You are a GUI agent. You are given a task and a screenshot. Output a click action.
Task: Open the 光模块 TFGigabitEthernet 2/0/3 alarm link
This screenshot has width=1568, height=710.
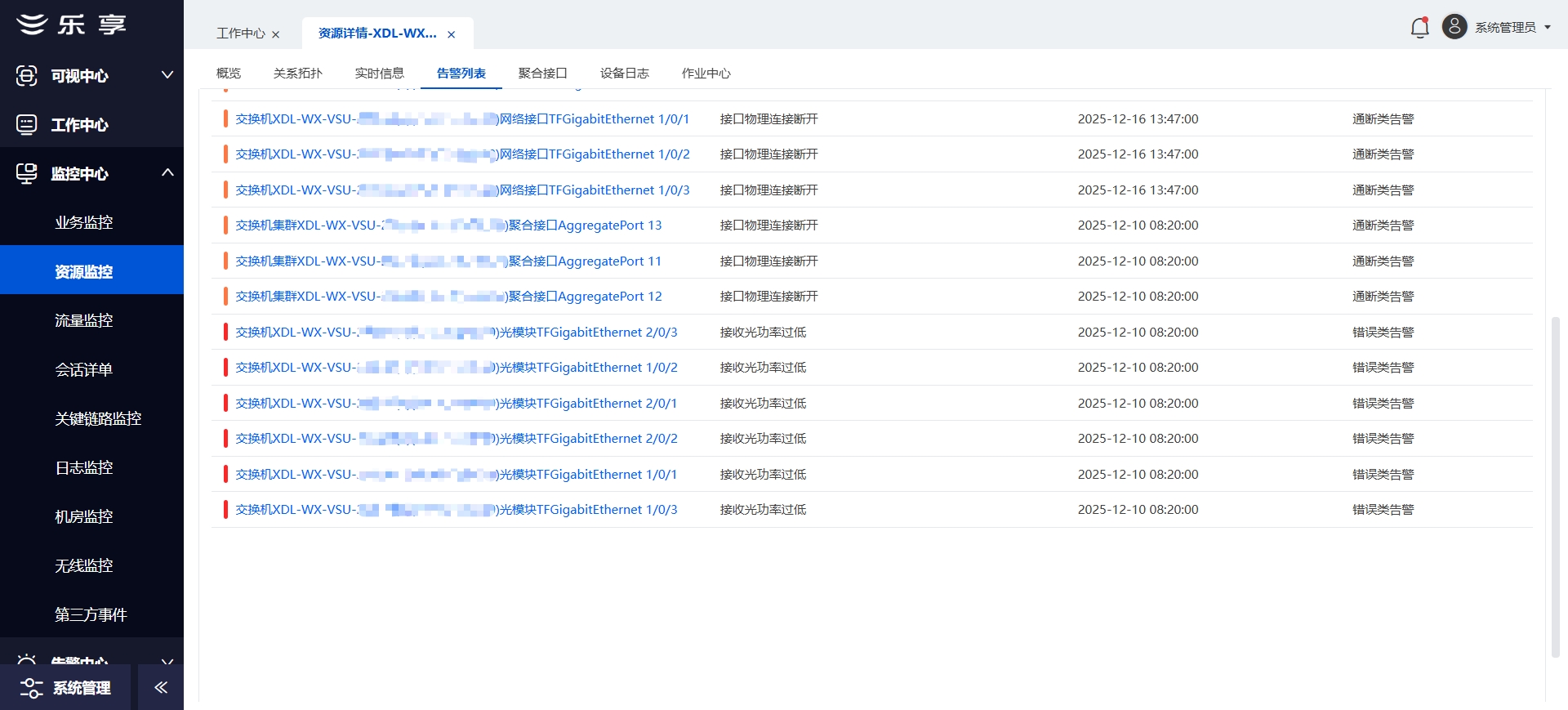tap(456, 333)
